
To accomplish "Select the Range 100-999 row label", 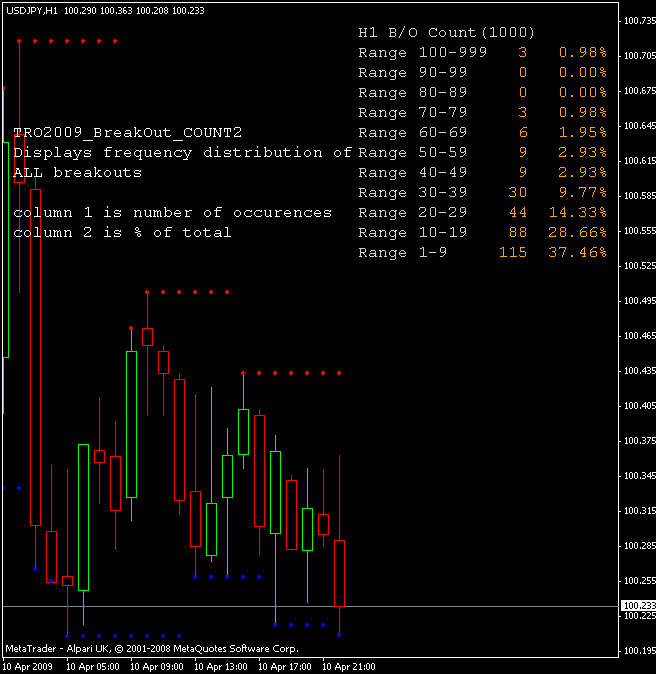I will pyautogui.click(x=422, y=52).
